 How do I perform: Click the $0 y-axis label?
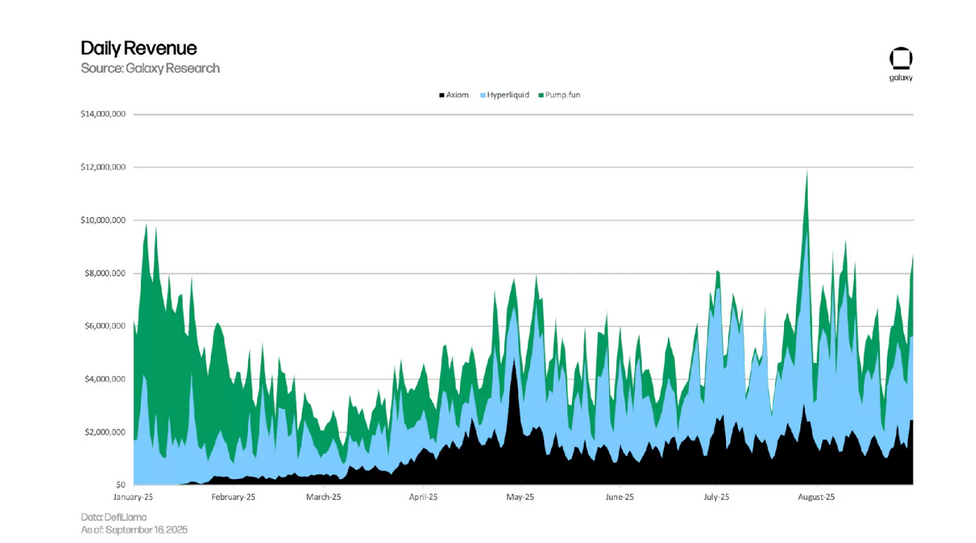118,485
